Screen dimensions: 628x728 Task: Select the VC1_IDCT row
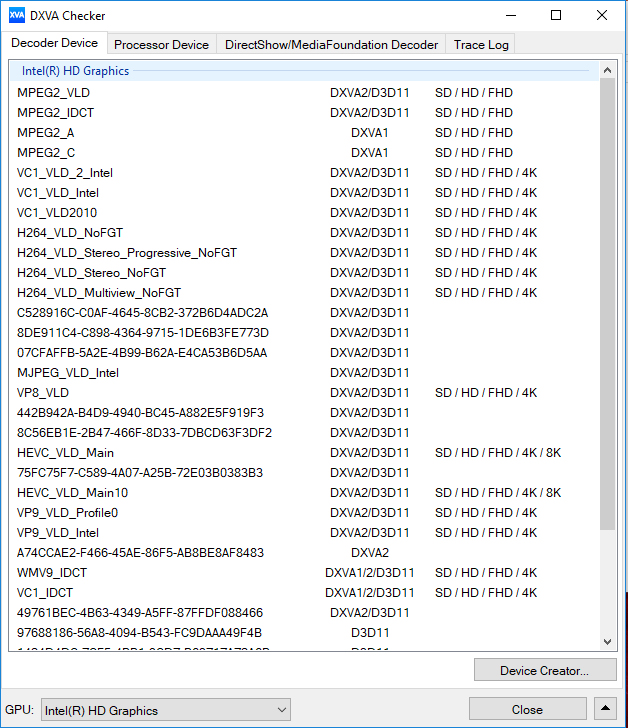click(304, 592)
